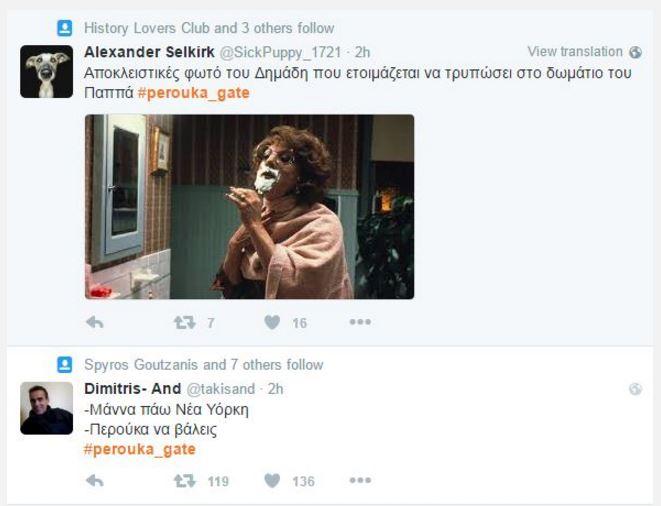Open the shaving-cream image in the tweet
Viewport: 661px width, 506px height.
coord(249,206)
